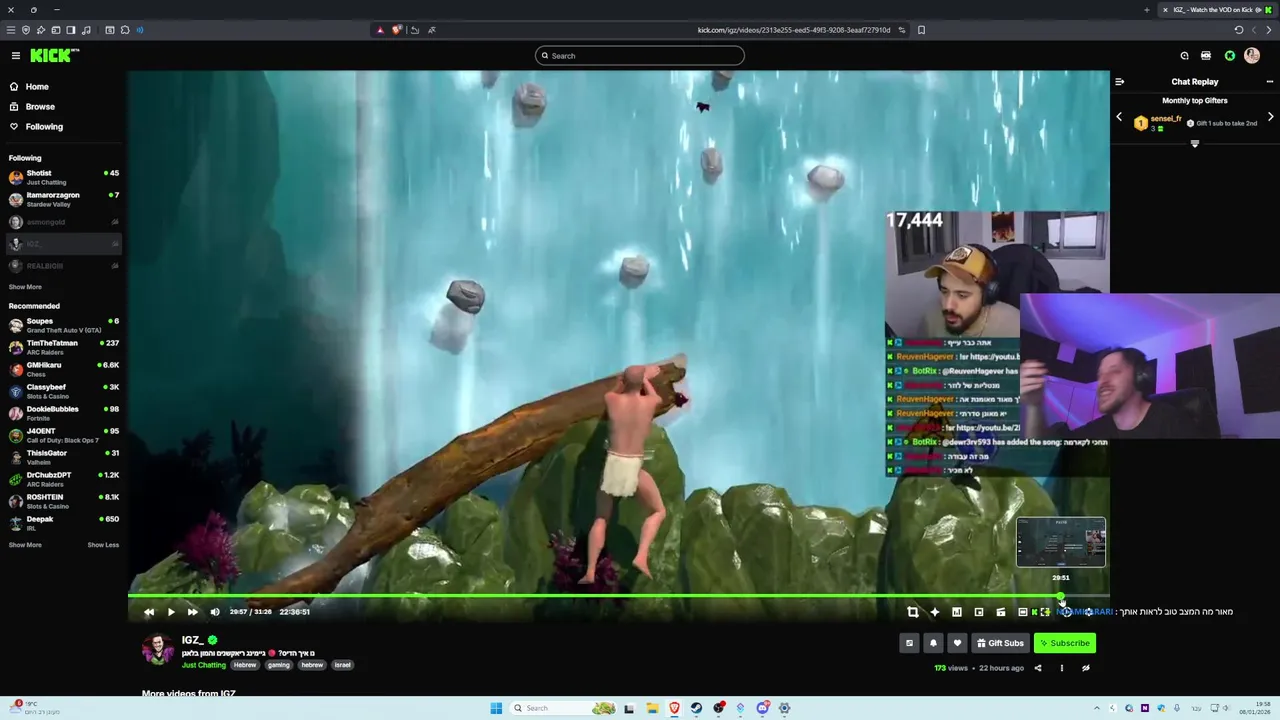Select the gaming tag
The height and width of the screenshot is (720, 1280).
(x=279, y=665)
